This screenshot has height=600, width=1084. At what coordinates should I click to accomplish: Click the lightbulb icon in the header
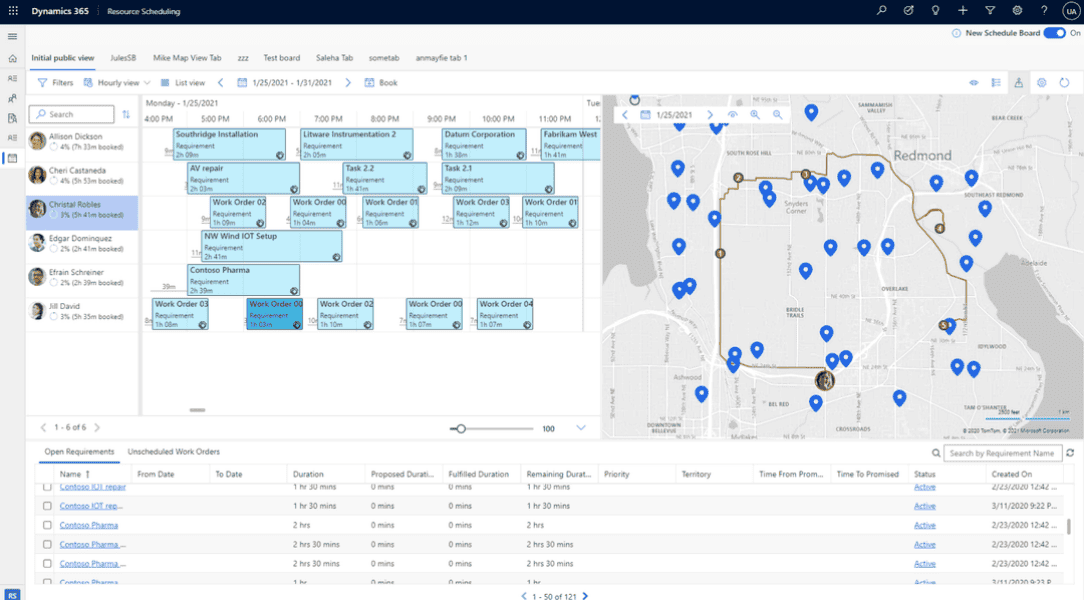tap(935, 11)
